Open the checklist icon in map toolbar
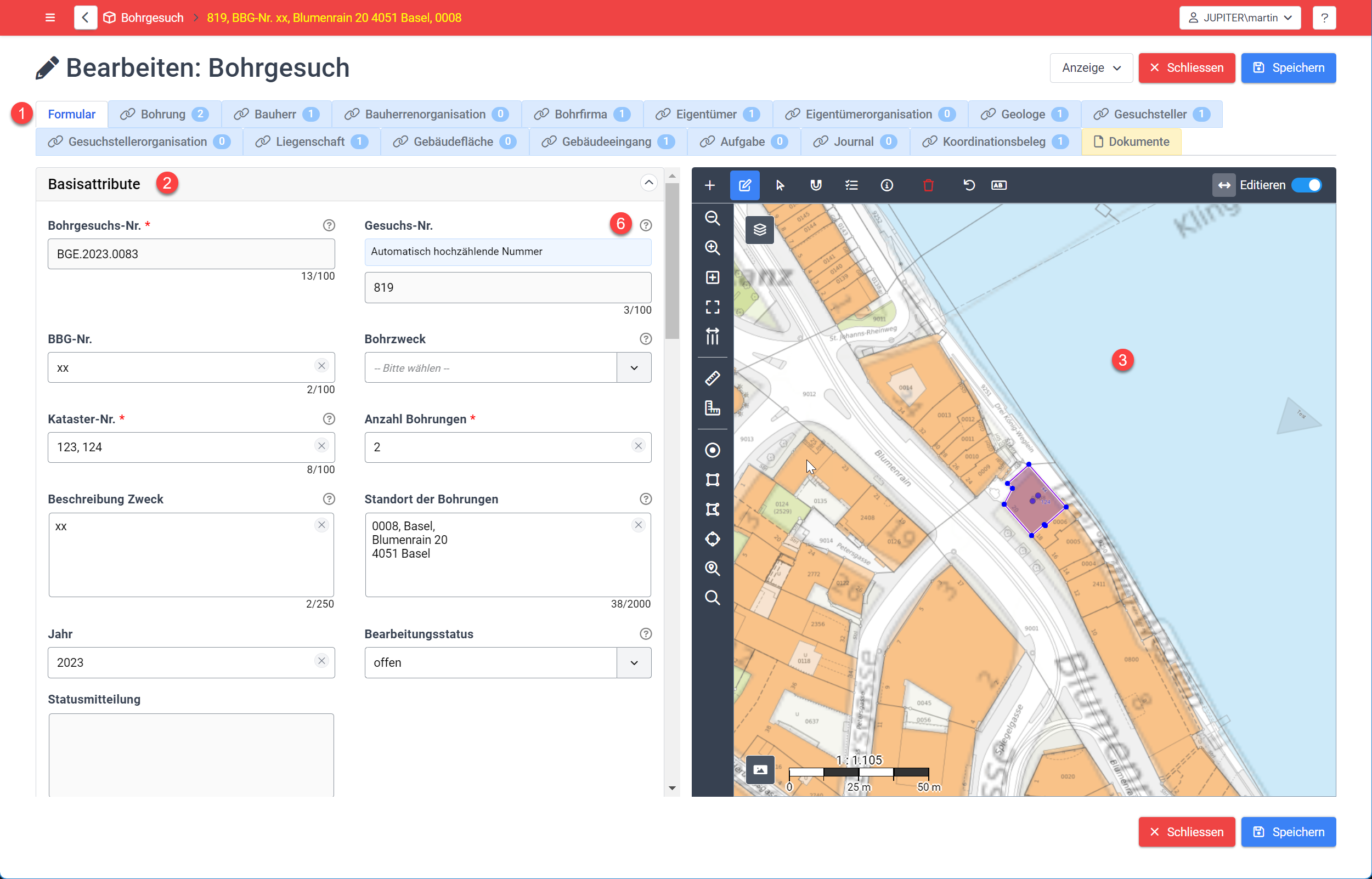Screen dimensions: 1372x879 (x=851, y=185)
